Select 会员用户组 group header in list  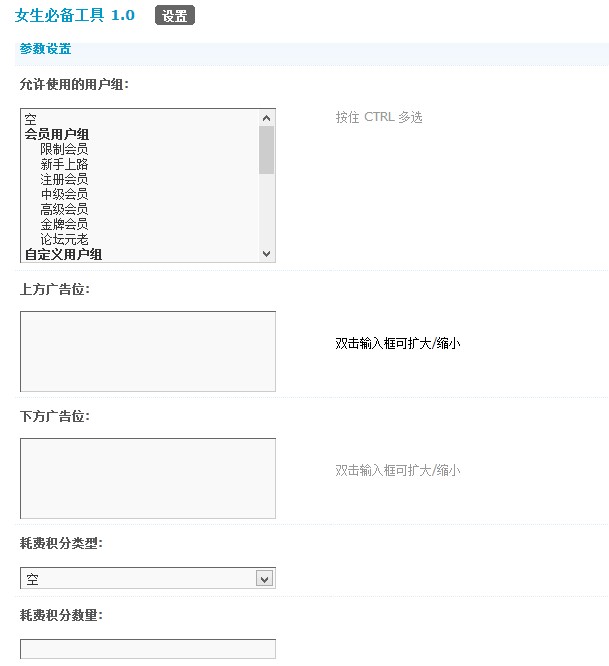point(56,134)
